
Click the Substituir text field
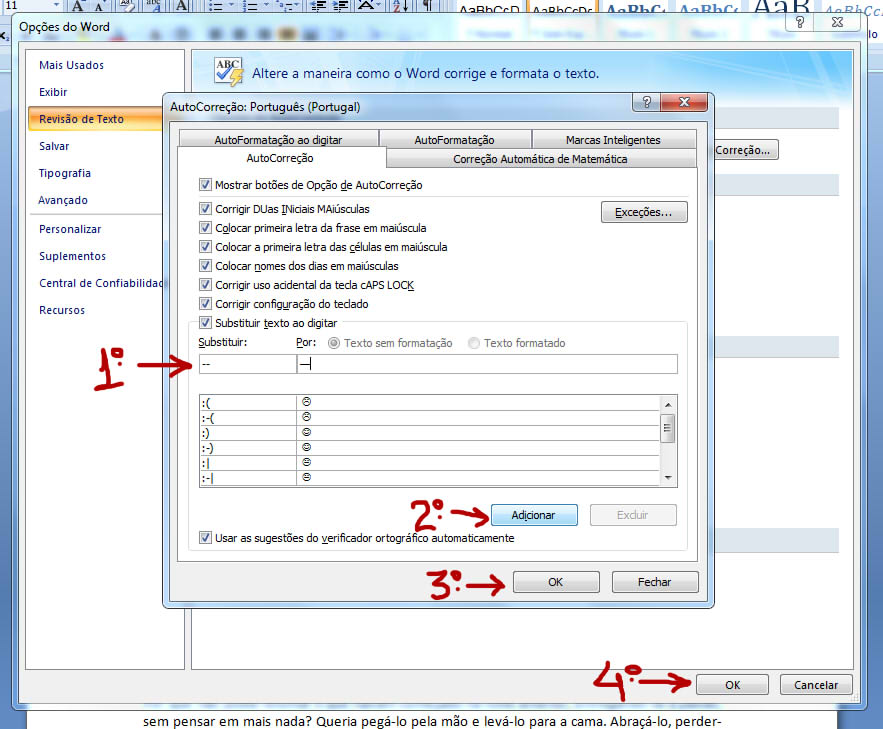pos(247,364)
